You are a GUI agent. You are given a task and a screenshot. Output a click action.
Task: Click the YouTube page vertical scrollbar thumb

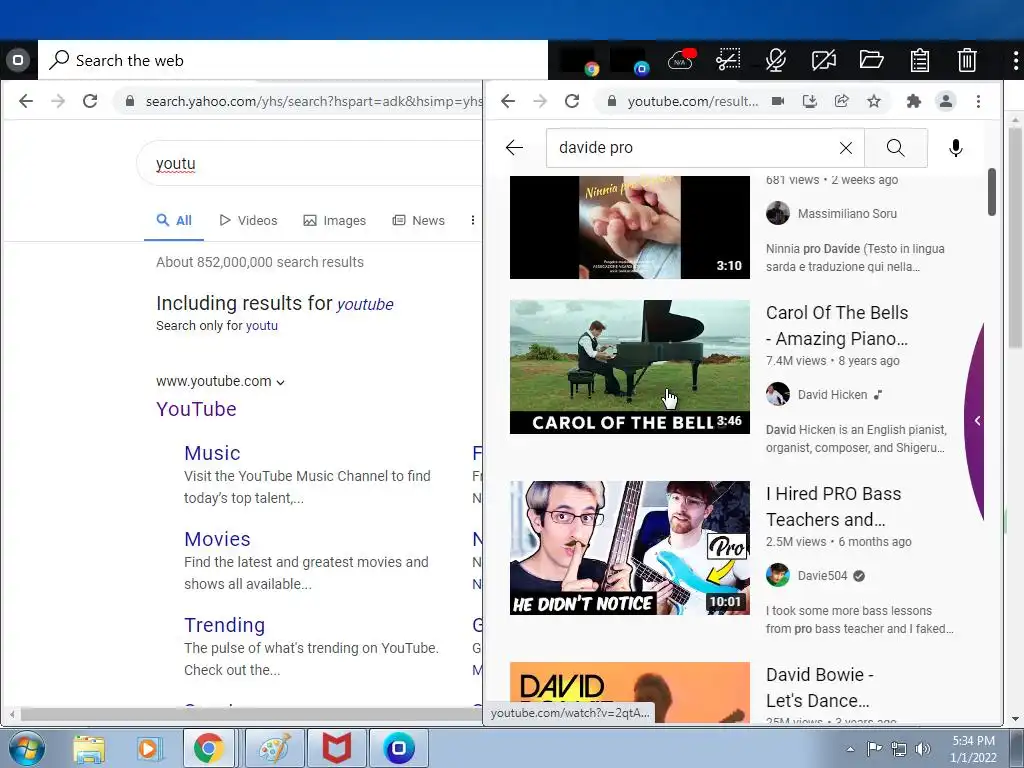click(x=991, y=192)
